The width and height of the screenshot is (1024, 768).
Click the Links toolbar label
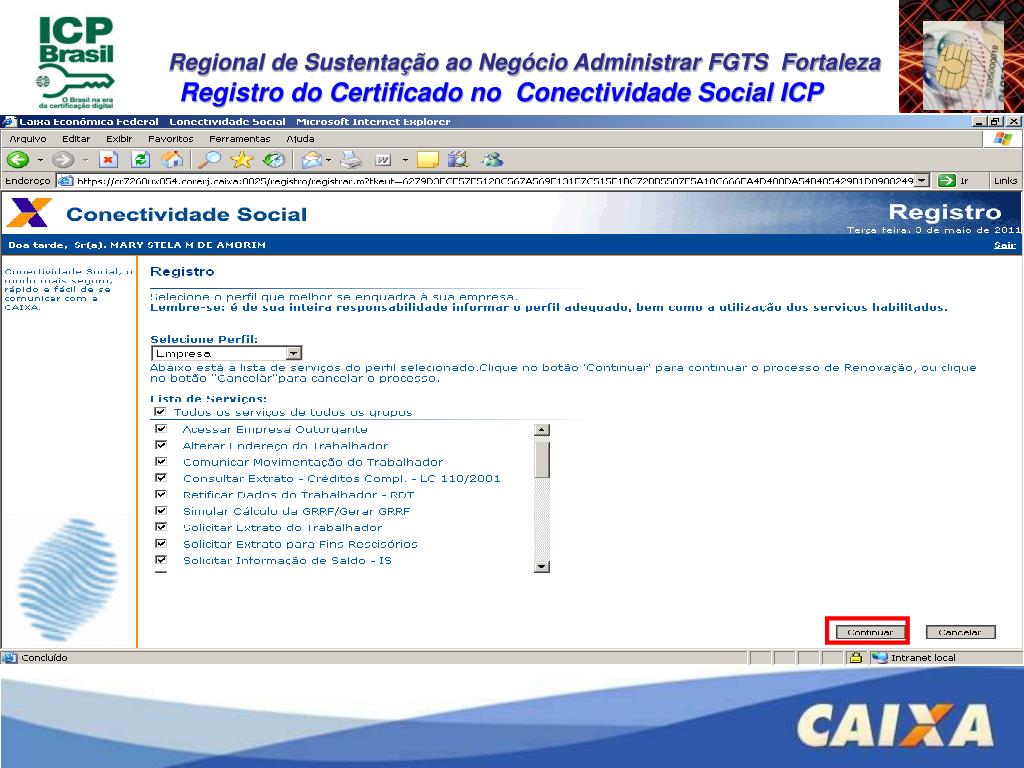1005,181
